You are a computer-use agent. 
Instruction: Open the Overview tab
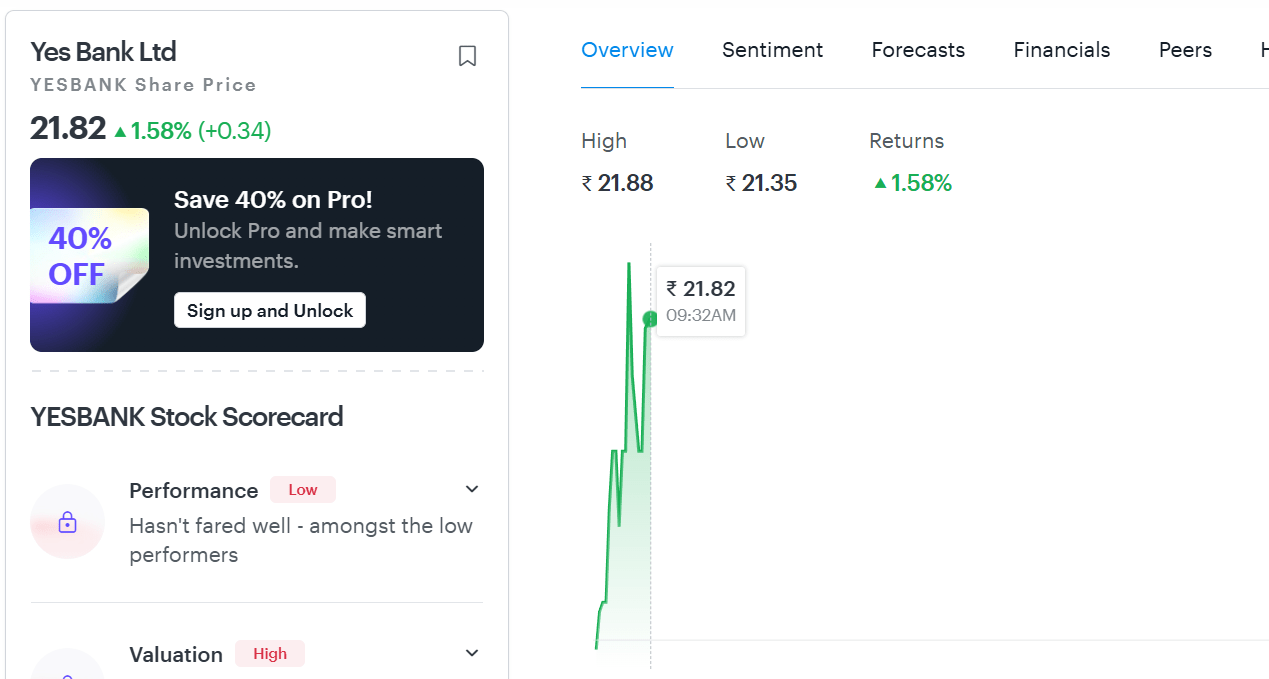tap(627, 50)
